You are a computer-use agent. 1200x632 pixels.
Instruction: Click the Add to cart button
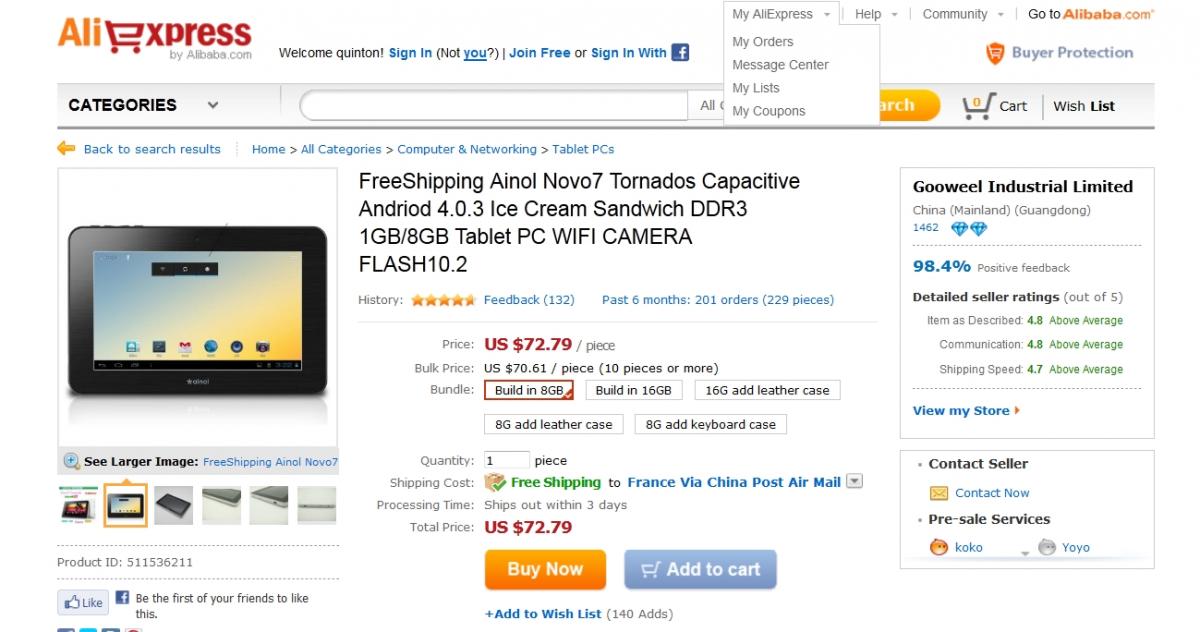700,570
